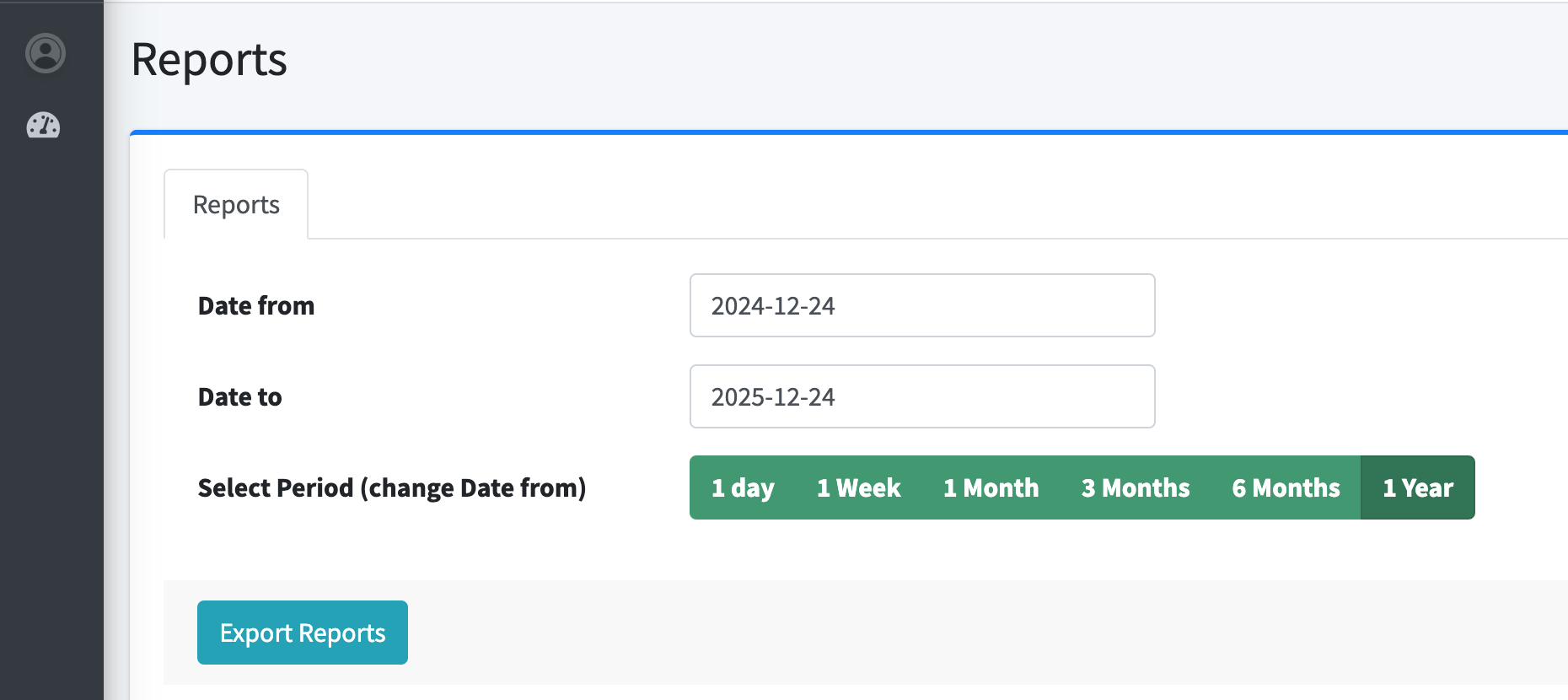Pick the 3 Months period button
Image resolution: width=1568 pixels, height=700 pixels.
1135,487
